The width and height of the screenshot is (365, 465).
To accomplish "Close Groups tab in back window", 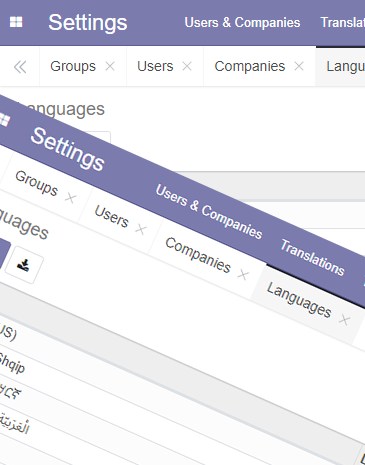I will pos(110,66).
